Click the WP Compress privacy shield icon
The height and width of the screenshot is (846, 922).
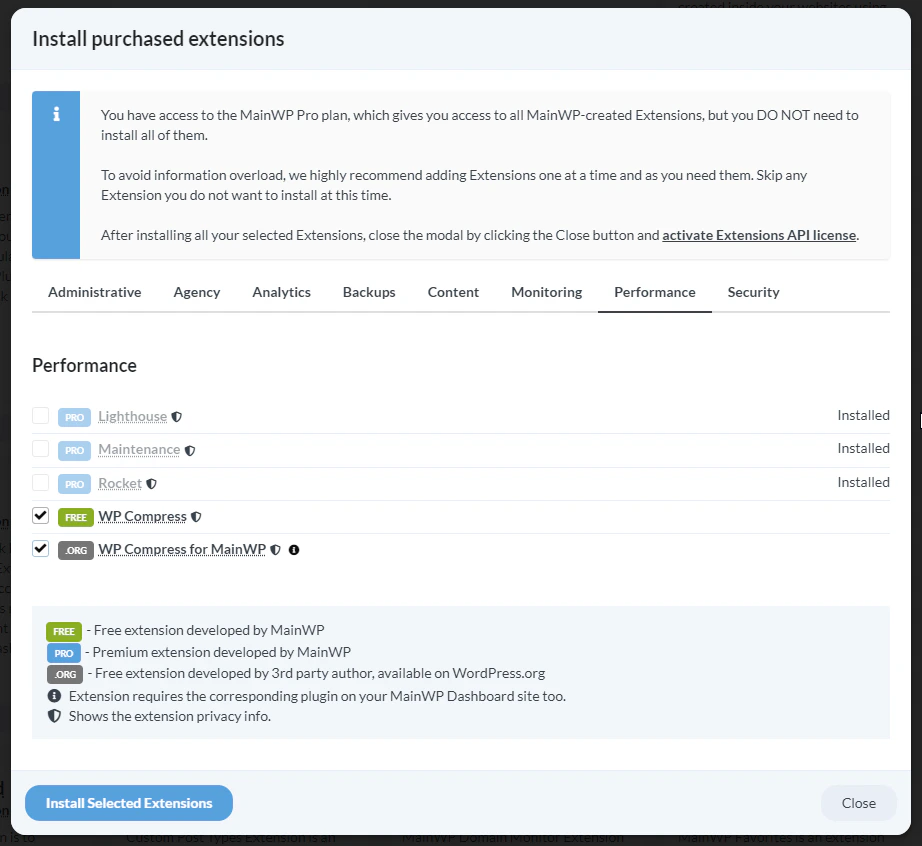click(x=196, y=517)
